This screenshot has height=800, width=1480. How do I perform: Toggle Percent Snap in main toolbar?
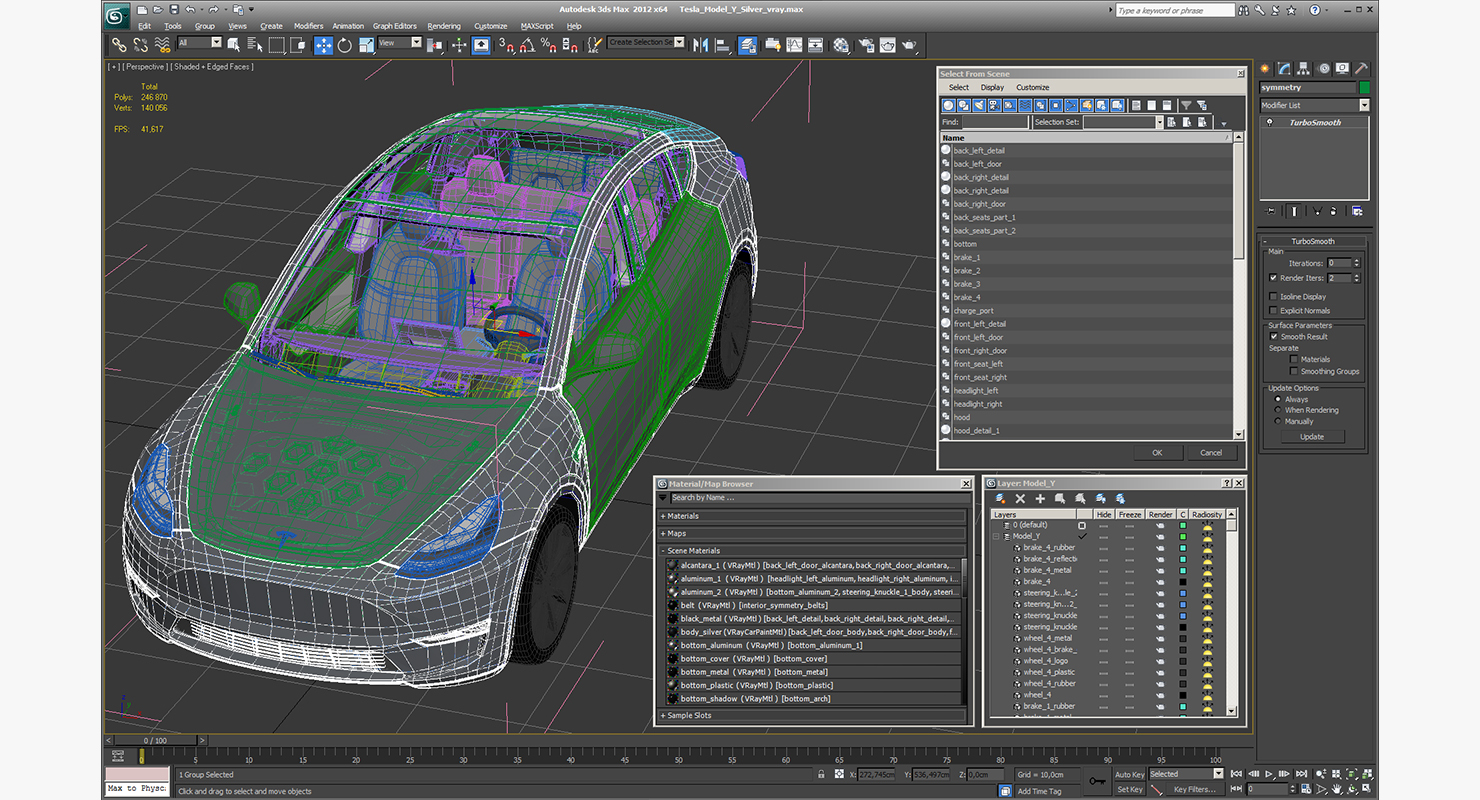click(548, 45)
